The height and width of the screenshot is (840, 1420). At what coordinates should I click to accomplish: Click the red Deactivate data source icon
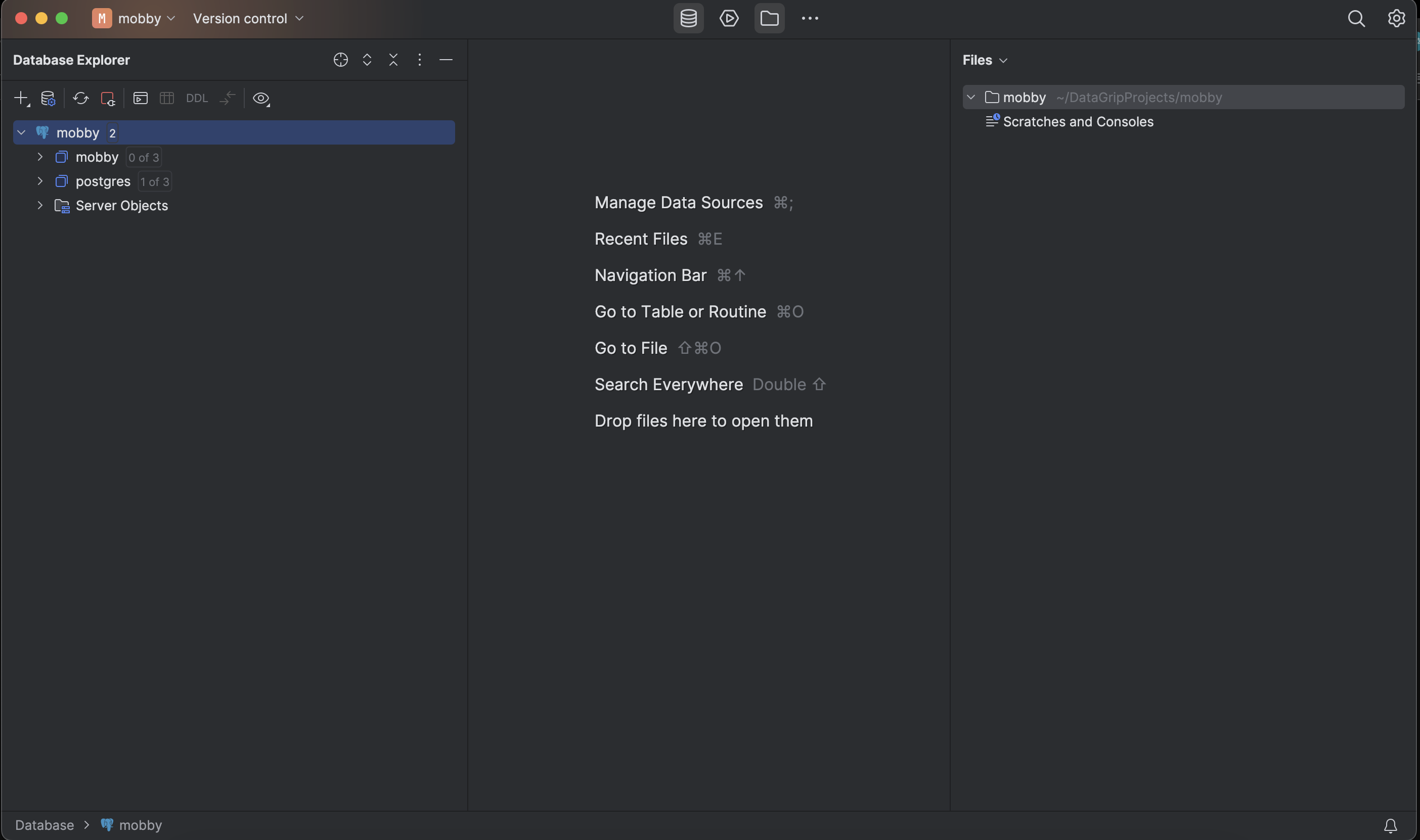click(x=108, y=98)
